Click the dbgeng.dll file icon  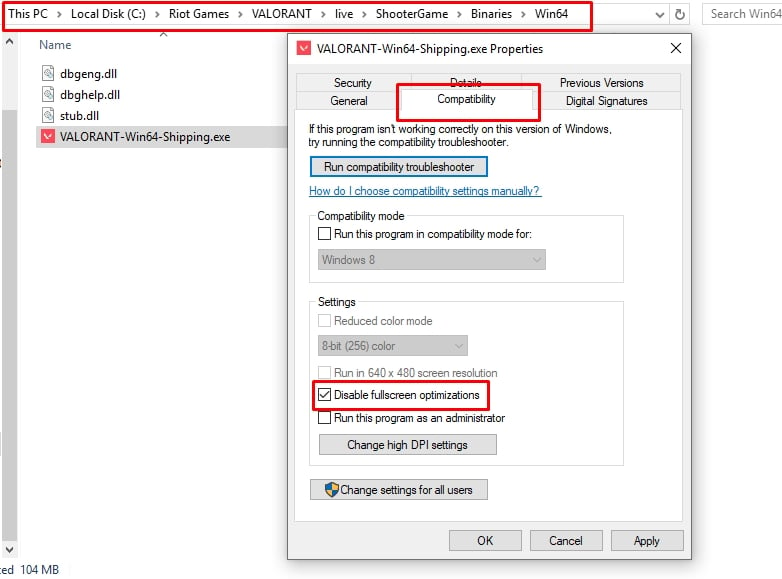point(49,73)
